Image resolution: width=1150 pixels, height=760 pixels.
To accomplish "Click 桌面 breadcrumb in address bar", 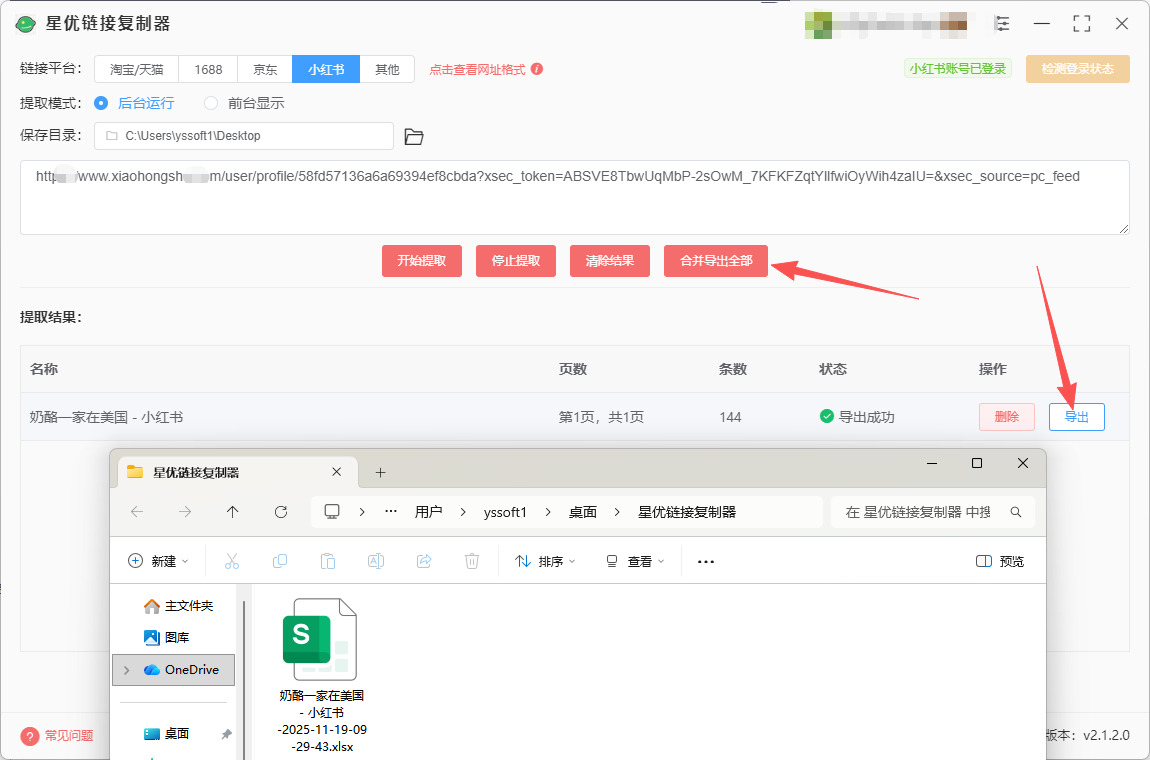I will click(582, 512).
